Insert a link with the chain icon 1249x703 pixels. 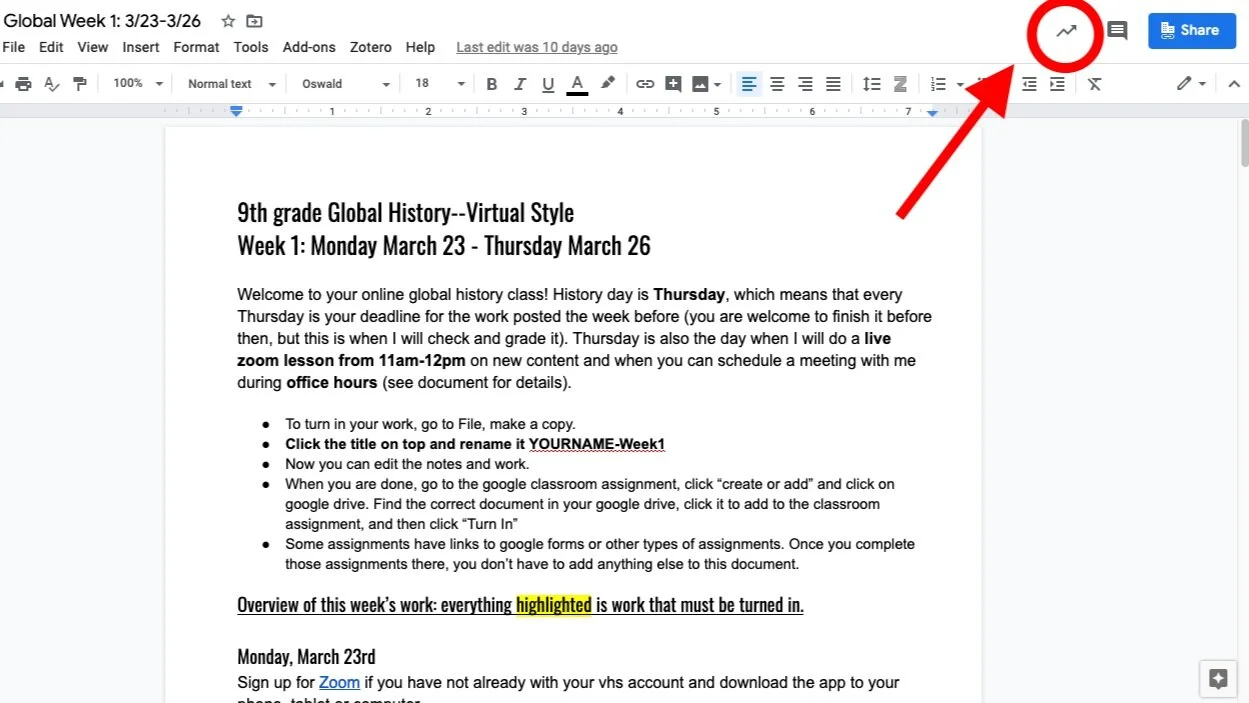point(645,84)
